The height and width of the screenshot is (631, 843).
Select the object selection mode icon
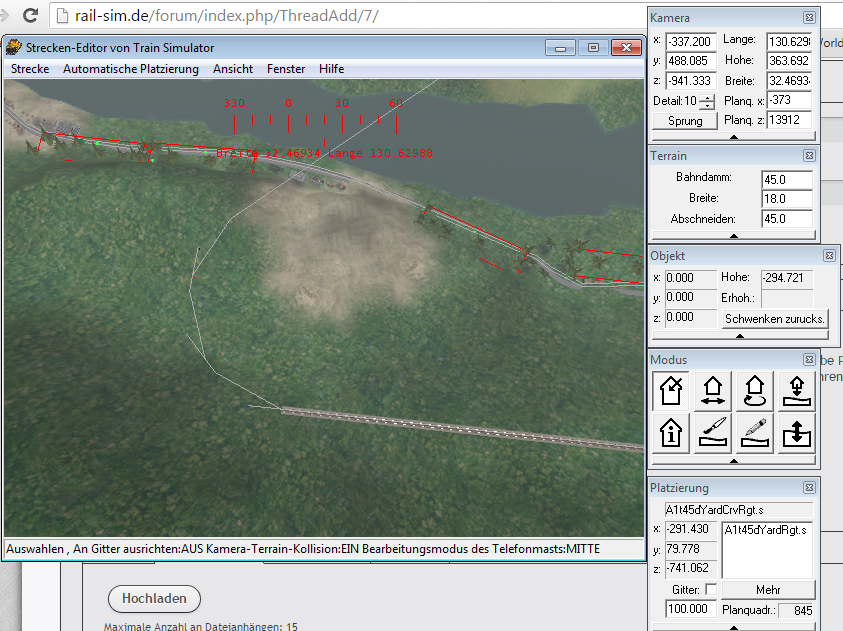(670, 390)
